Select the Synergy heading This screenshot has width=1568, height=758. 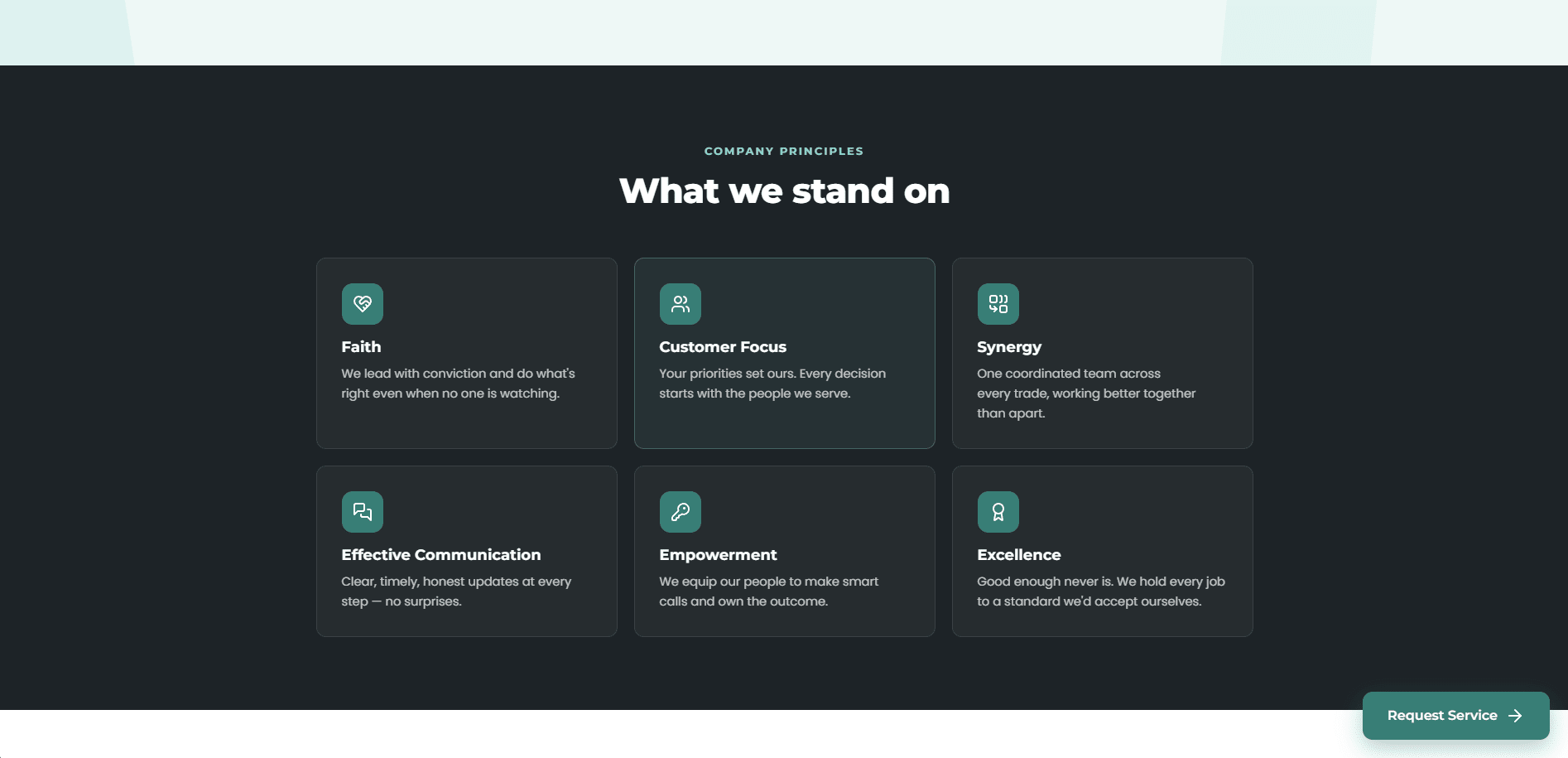tap(1009, 347)
